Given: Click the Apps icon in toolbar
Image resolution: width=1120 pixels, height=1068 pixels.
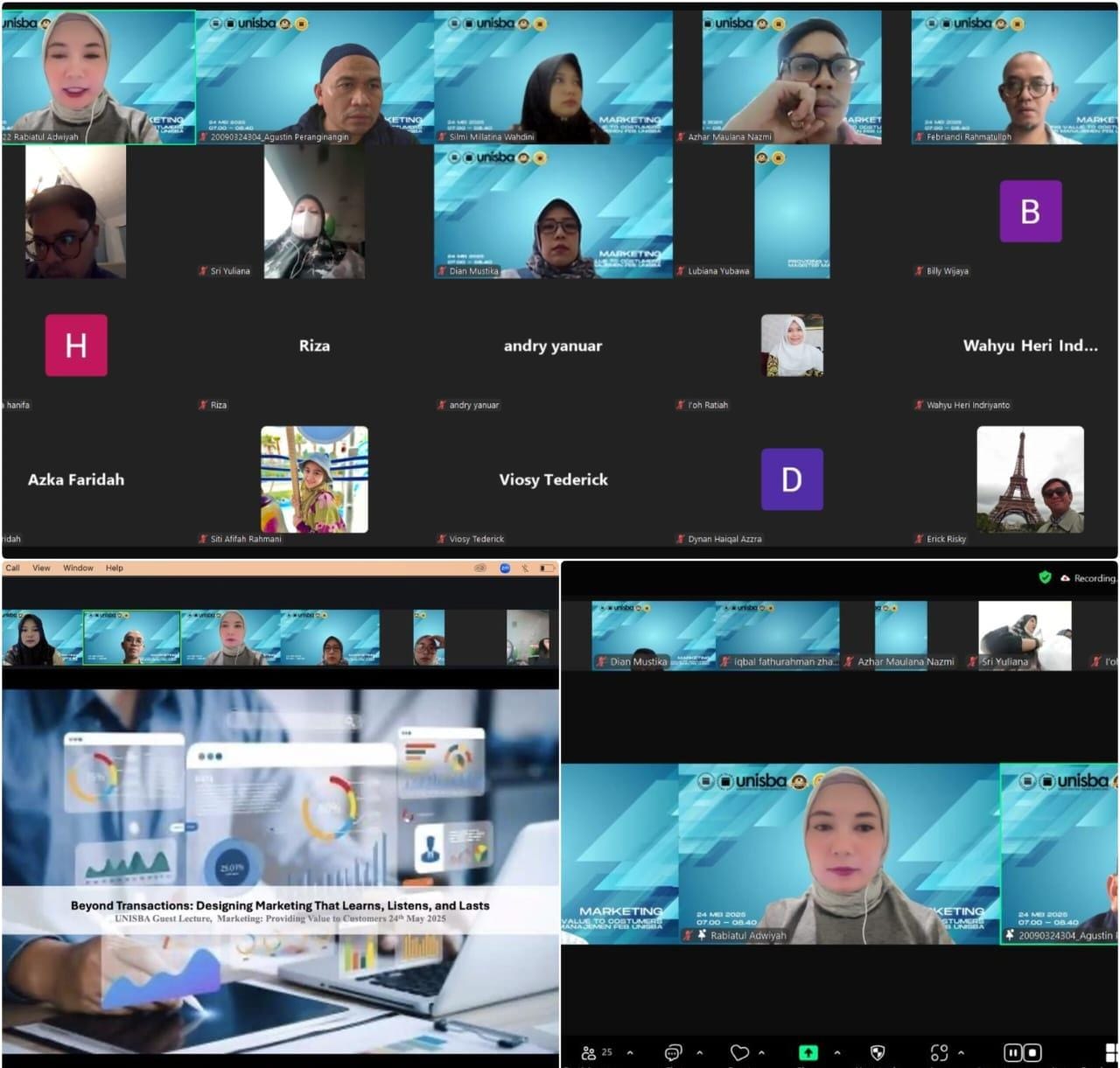Looking at the screenshot, I should coord(939,1052).
